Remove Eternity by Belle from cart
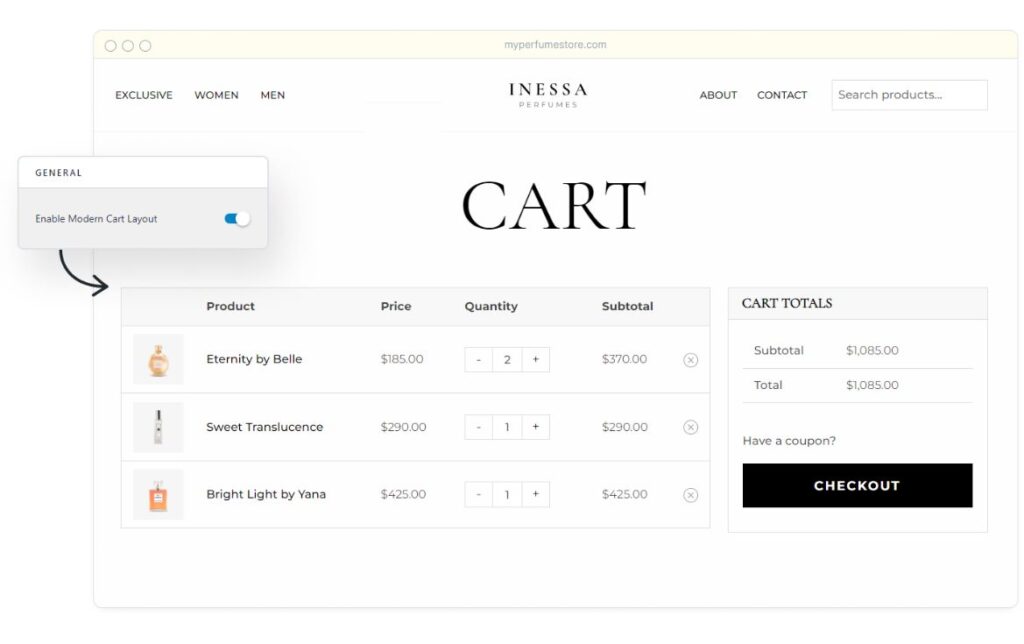 pyautogui.click(x=690, y=359)
